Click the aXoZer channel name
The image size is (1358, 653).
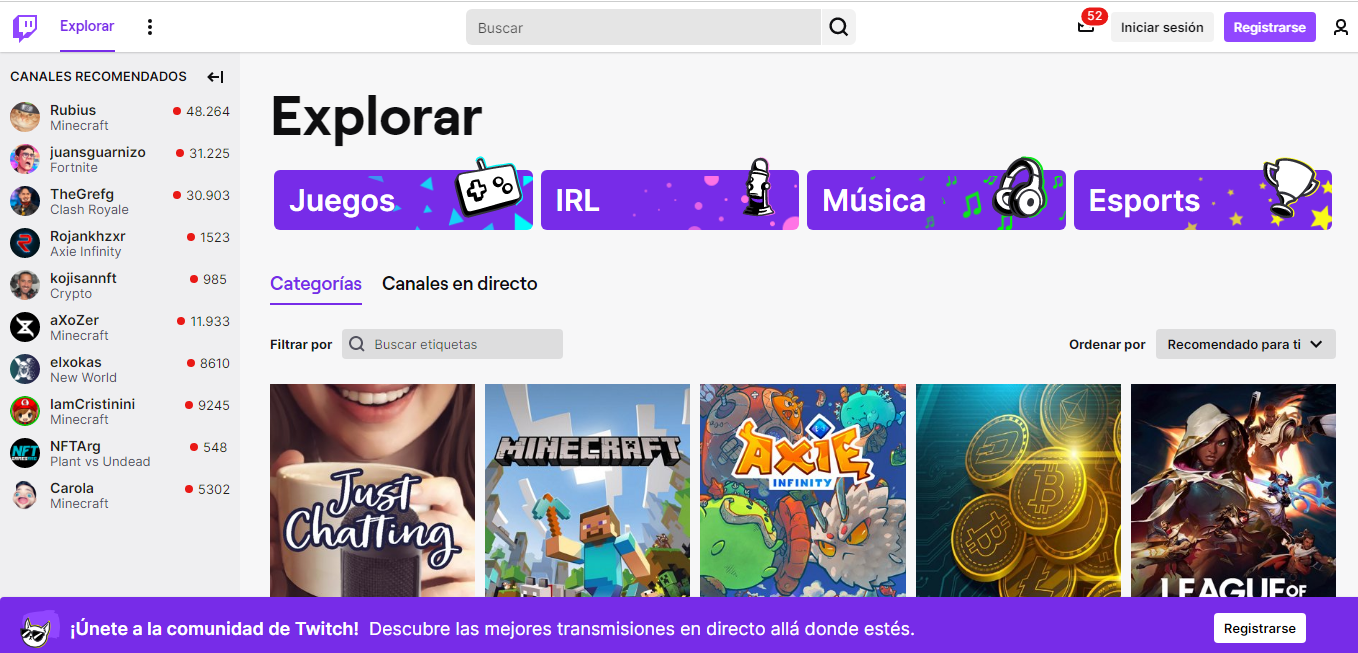click(x=75, y=320)
